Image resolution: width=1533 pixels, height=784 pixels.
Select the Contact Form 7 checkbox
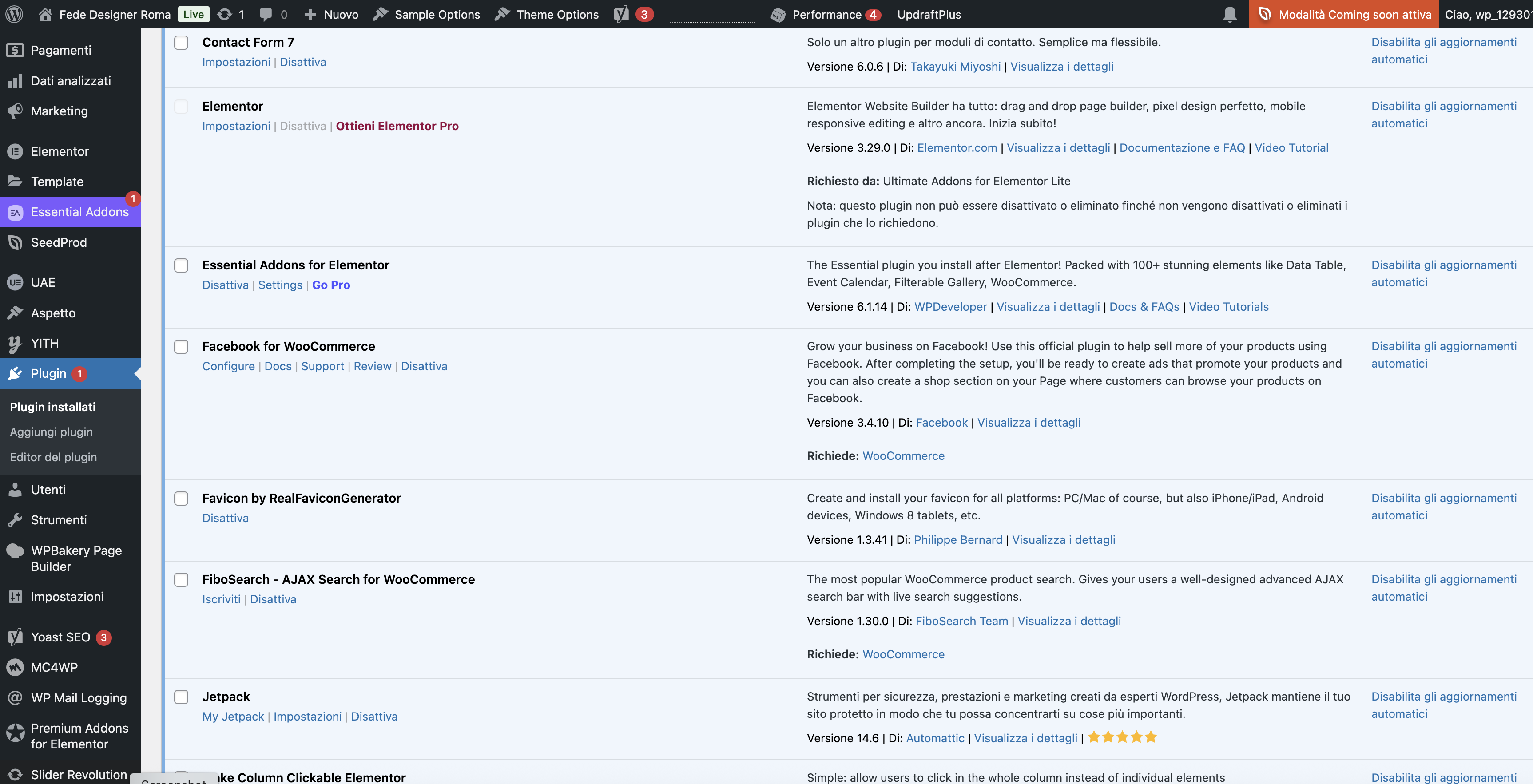click(181, 42)
